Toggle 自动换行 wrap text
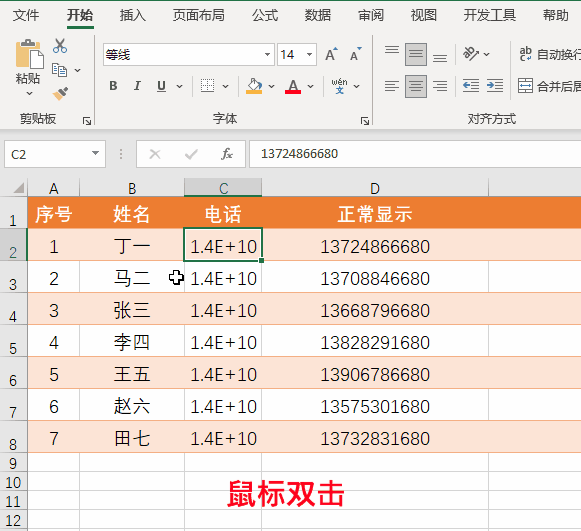581x531 pixels. point(549,54)
